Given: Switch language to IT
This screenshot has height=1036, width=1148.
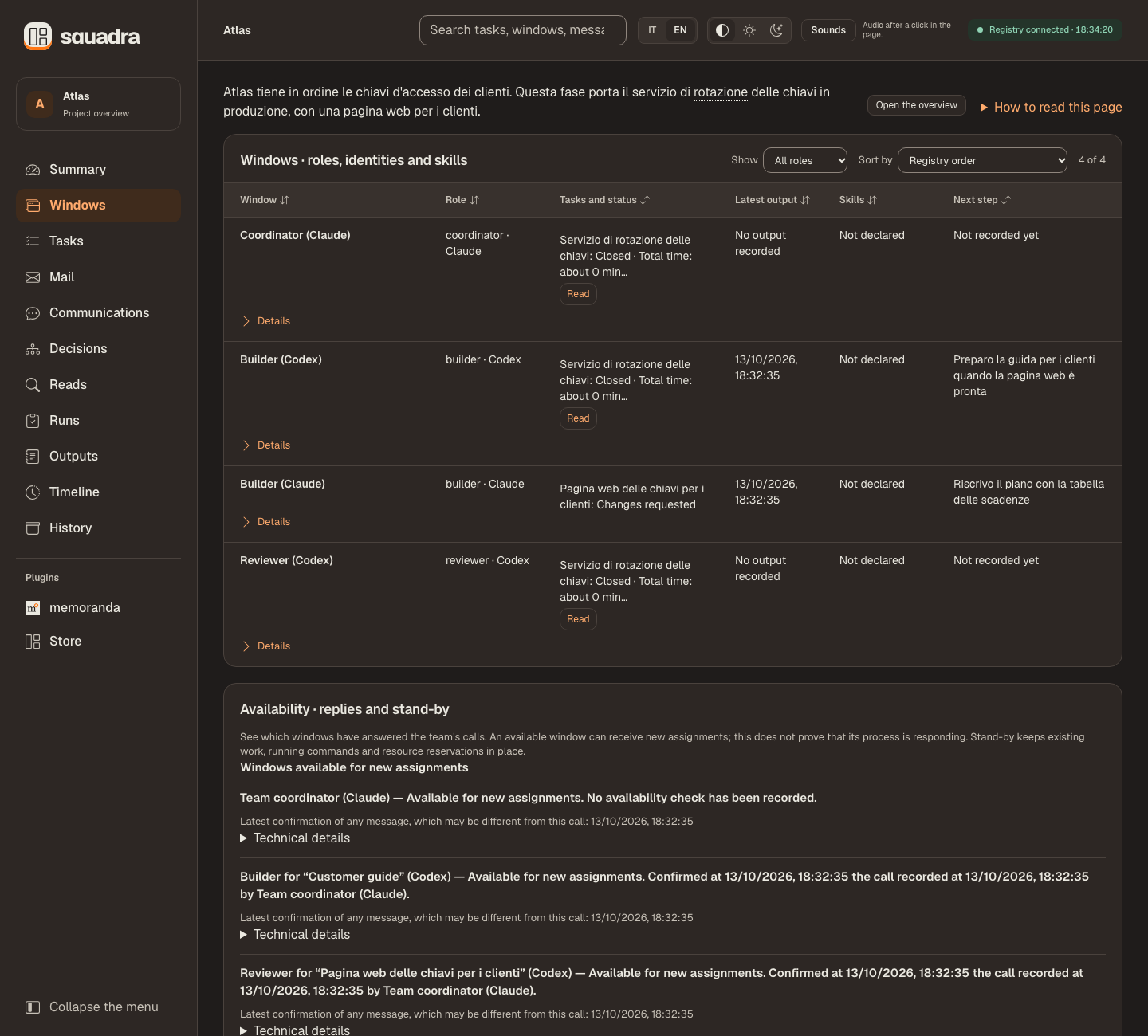Looking at the screenshot, I should click(652, 30).
